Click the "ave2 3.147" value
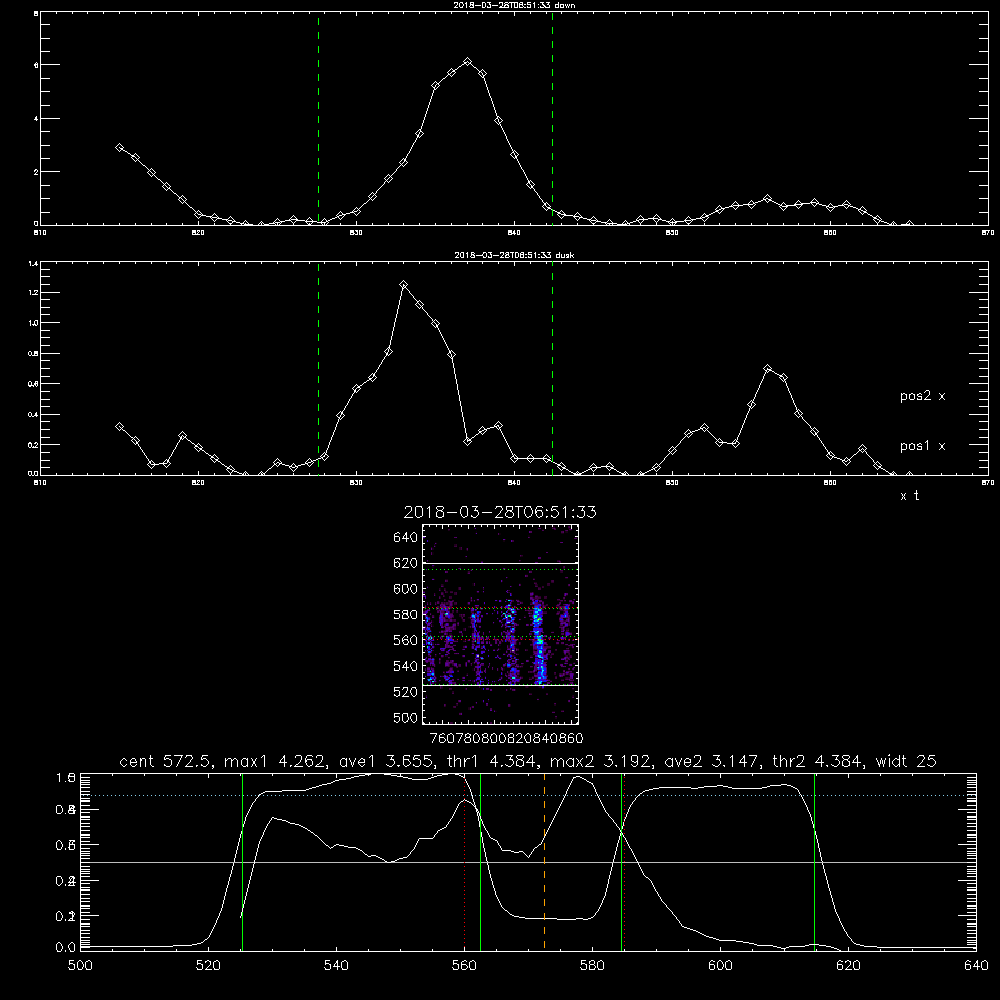 coord(713,761)
